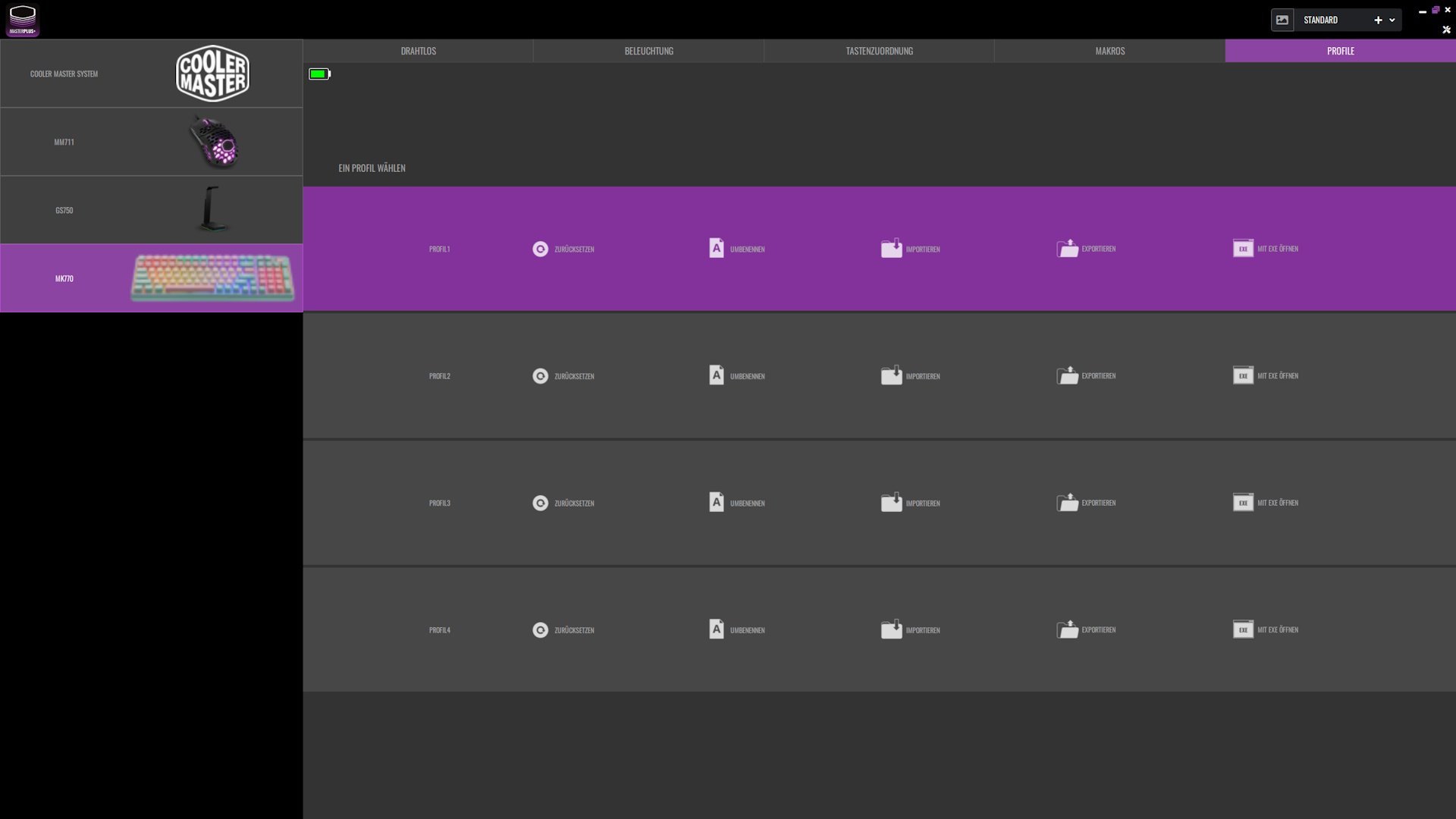Image resolution: width=1456 pixels, height=819 pixels.
Task: Select the MM711 mouse device
Action: pyautogui.click(x=152, y=142)
